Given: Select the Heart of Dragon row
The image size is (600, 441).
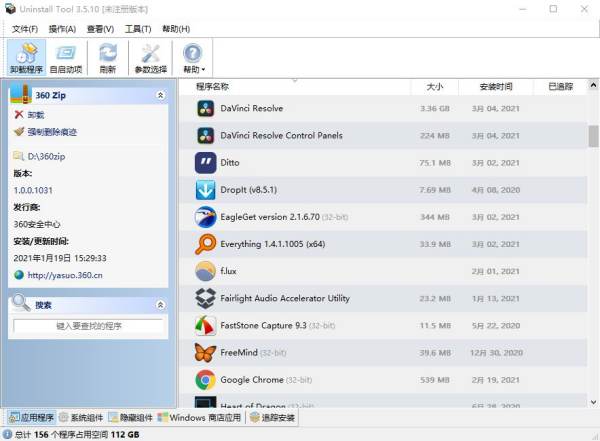Looking at the screenshot, I should (383, 402).
